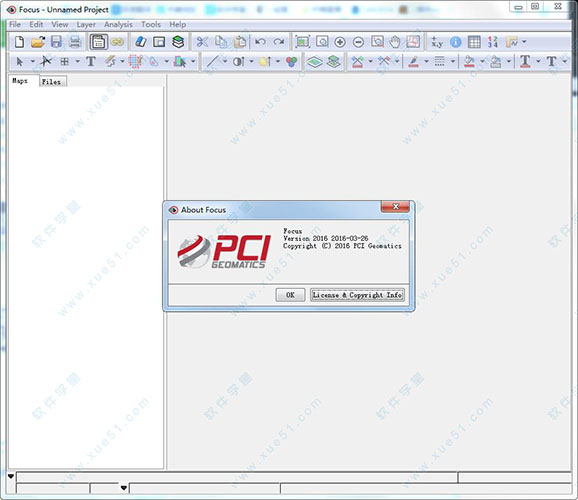578x500 pixels.
Task: Expand the contrast enhancement dropdown
Action: [251, 61]
